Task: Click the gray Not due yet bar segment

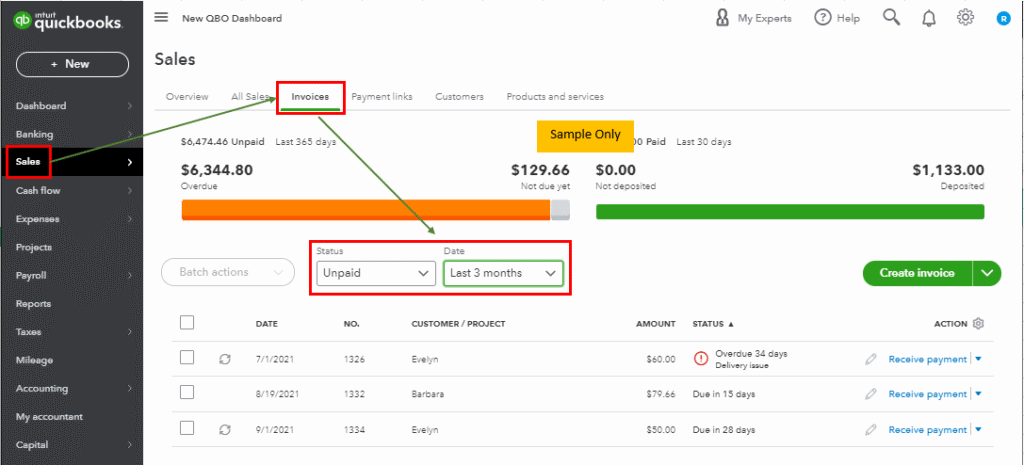Action: 560,210
